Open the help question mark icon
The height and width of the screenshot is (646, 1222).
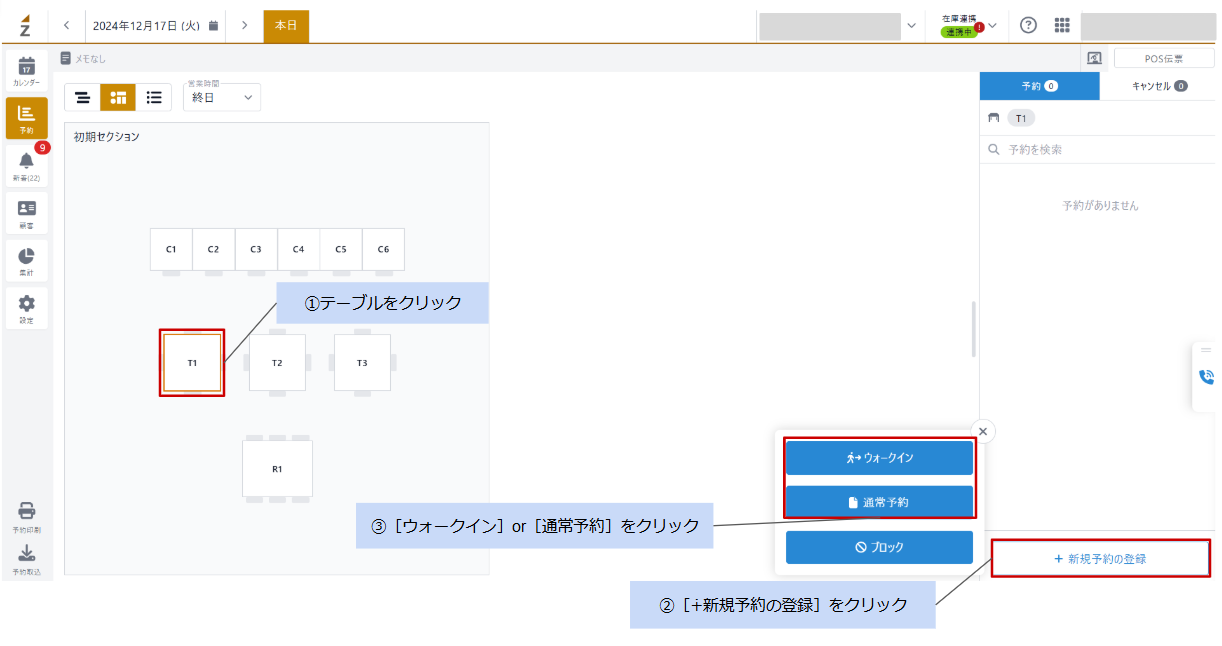pos(1028,25)
